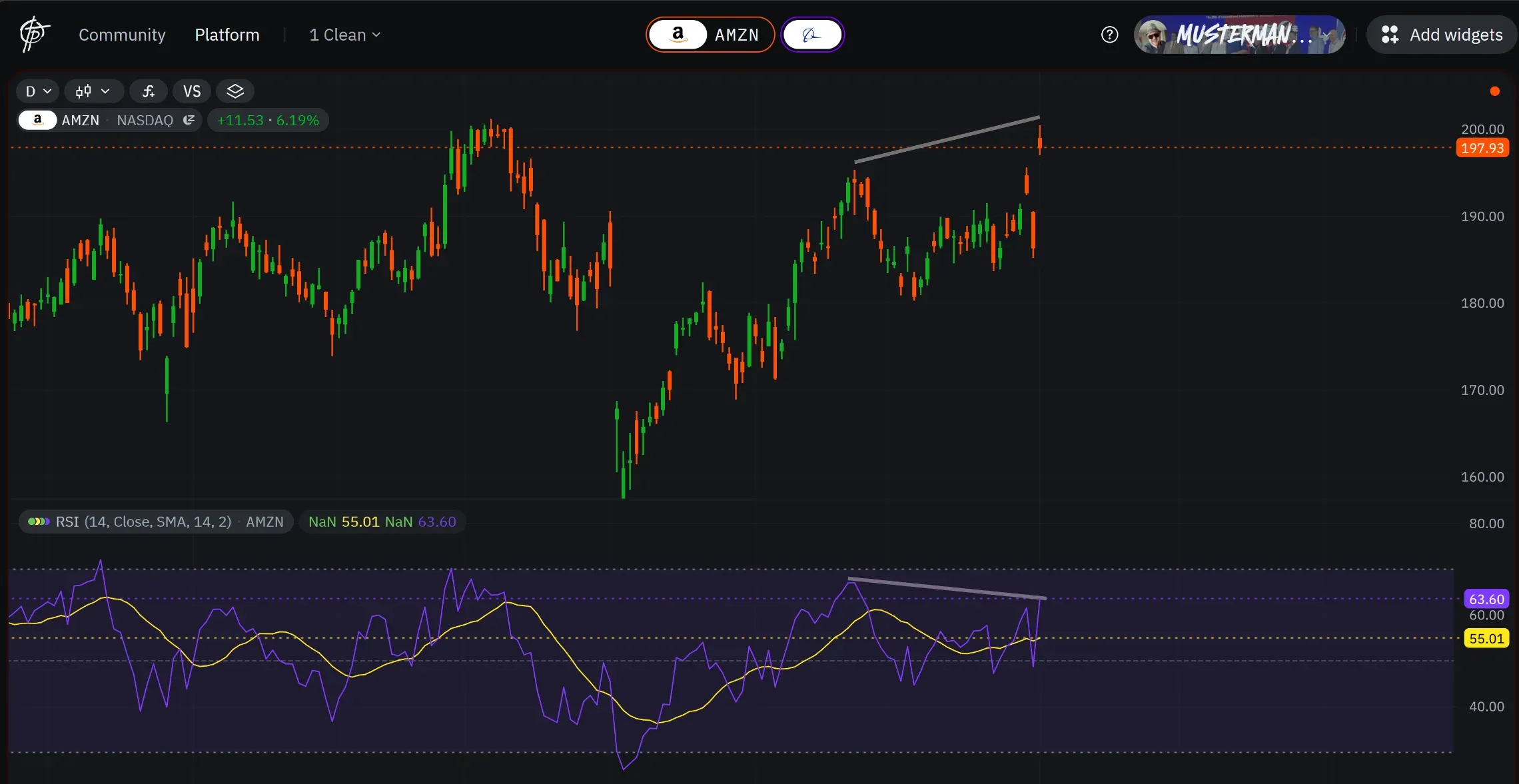Screen dimensions: 1519x784
Task: Open the help question mark icon
Action: pos(1109,35)
